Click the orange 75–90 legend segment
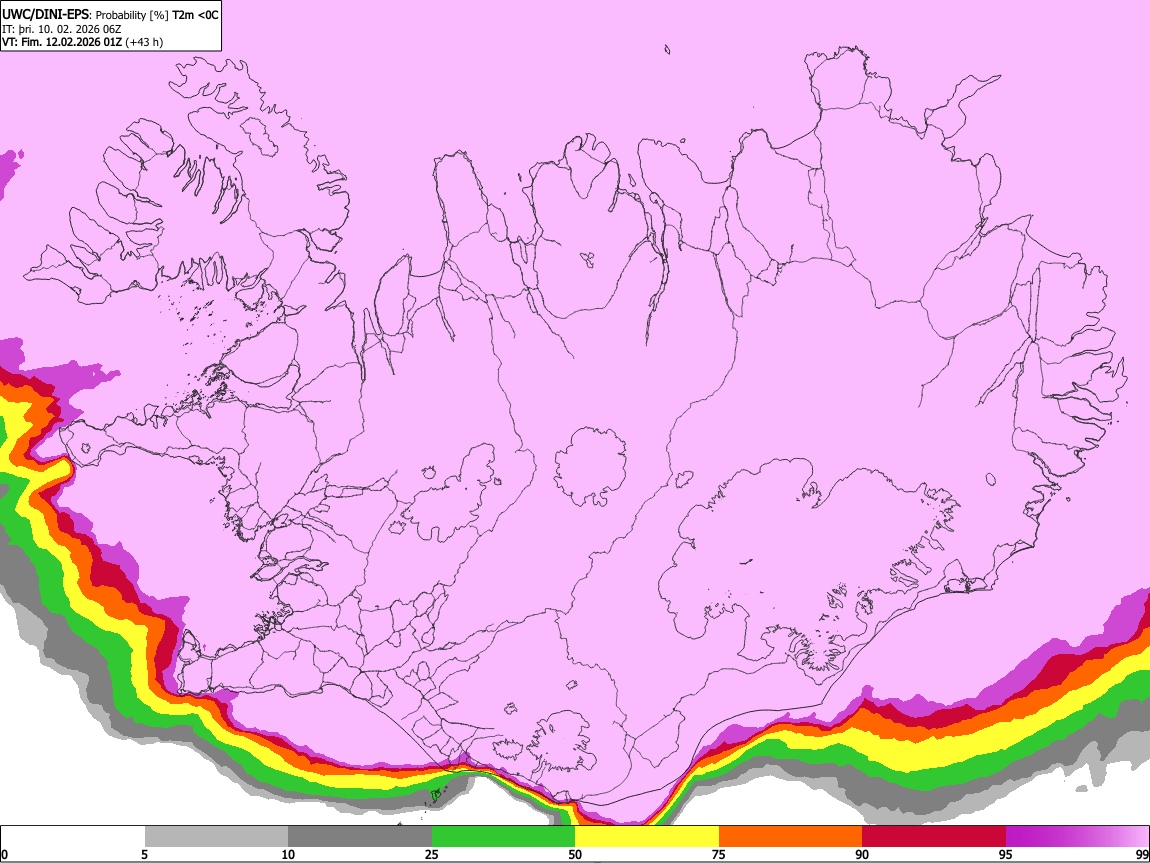The image size is (1150, 863). coord(791,837)
